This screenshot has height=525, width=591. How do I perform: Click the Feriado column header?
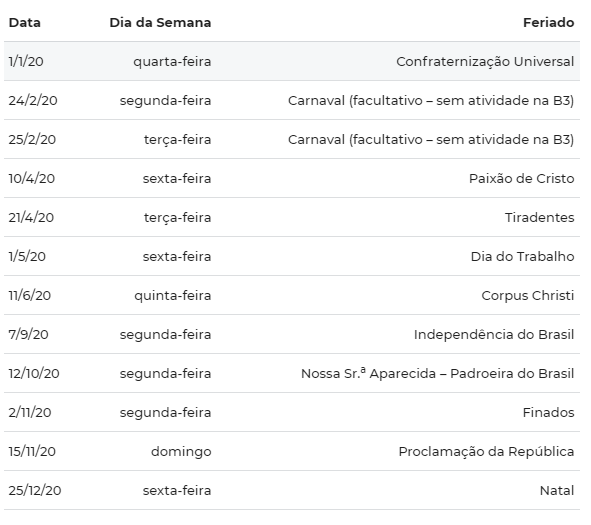coord(548,23)
